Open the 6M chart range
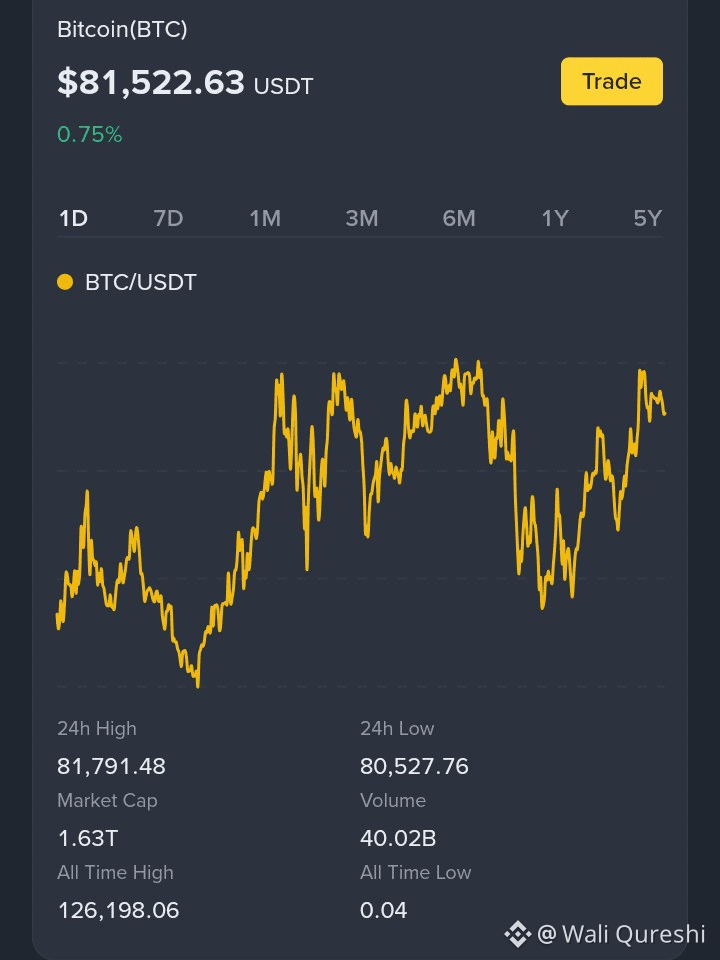 coord(459,219)
